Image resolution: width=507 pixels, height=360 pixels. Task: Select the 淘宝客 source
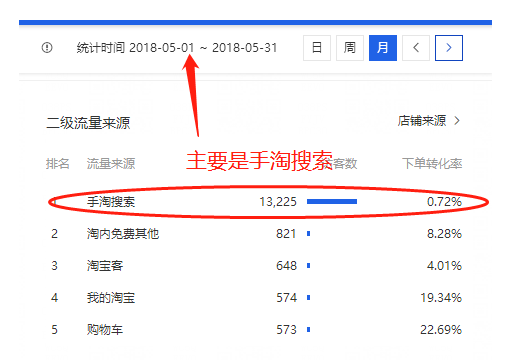pyautogui.click(x=105, y=266)
